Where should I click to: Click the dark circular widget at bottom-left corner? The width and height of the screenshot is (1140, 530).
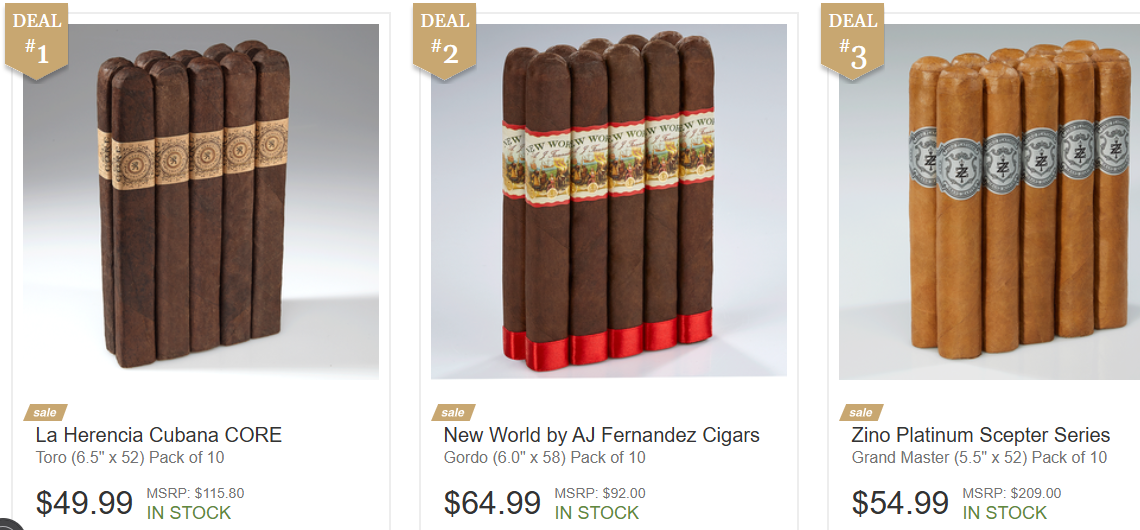[9, 524]
